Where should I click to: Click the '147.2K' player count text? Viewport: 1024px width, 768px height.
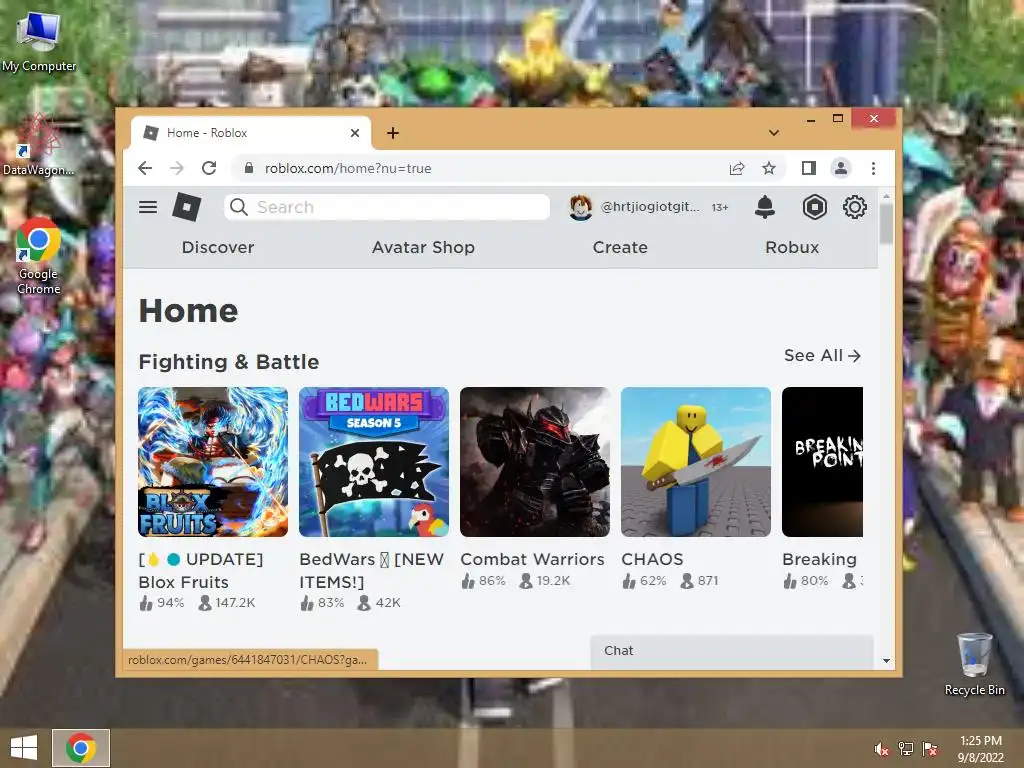point(235,603)
